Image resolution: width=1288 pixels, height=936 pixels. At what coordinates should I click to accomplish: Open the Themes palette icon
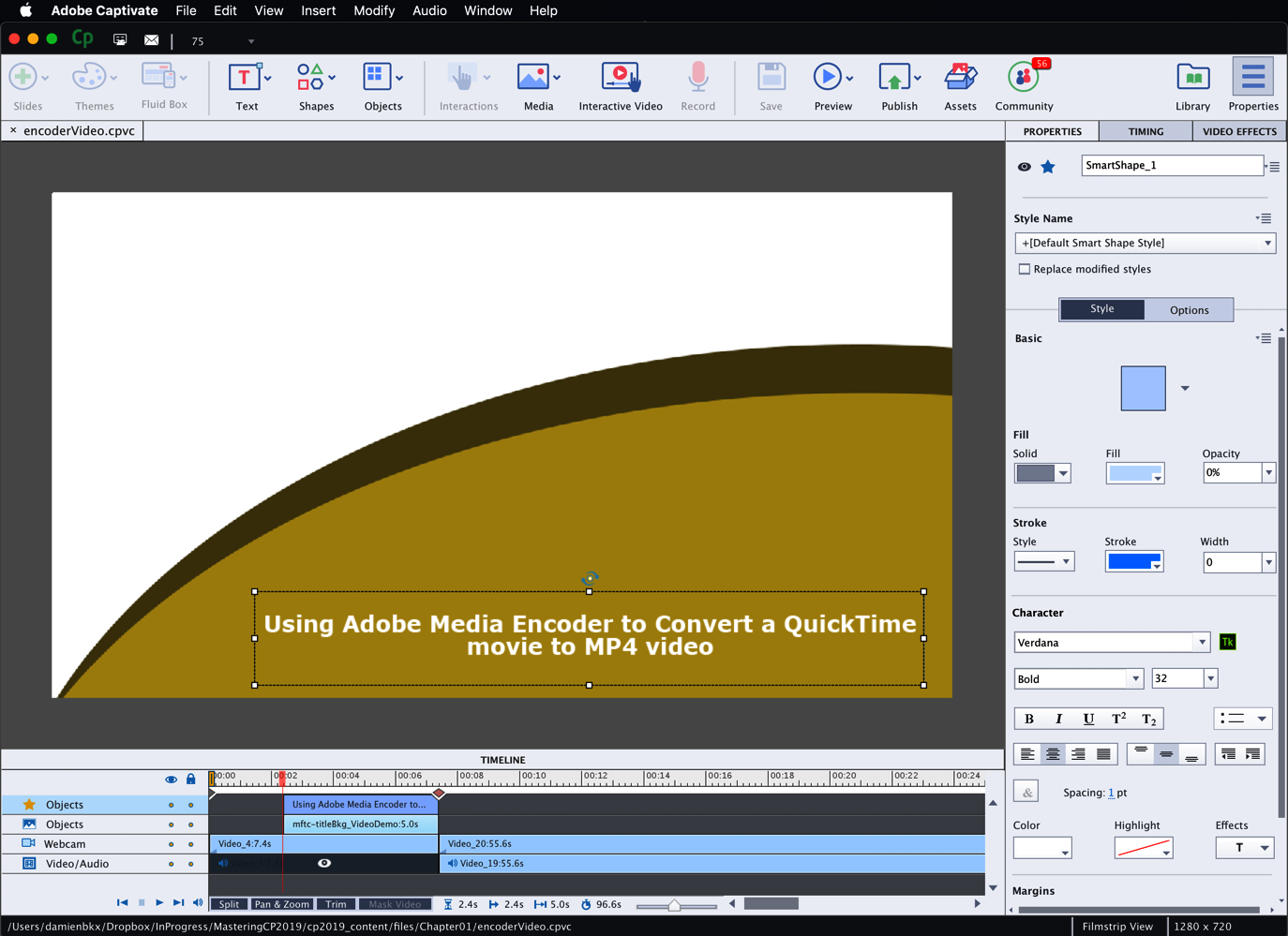coord(90,77)
